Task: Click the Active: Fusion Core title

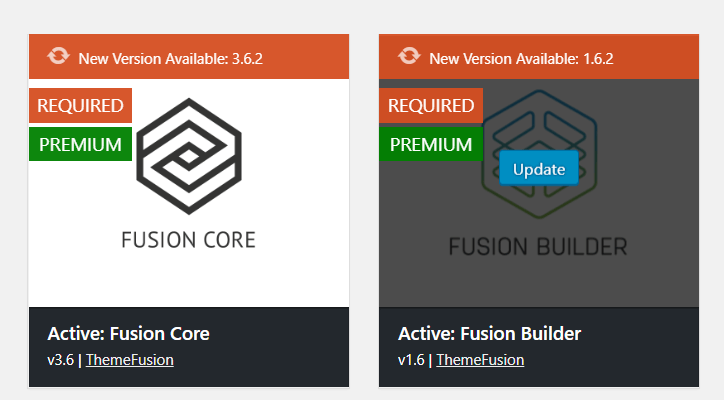Action: click(128, 333)
